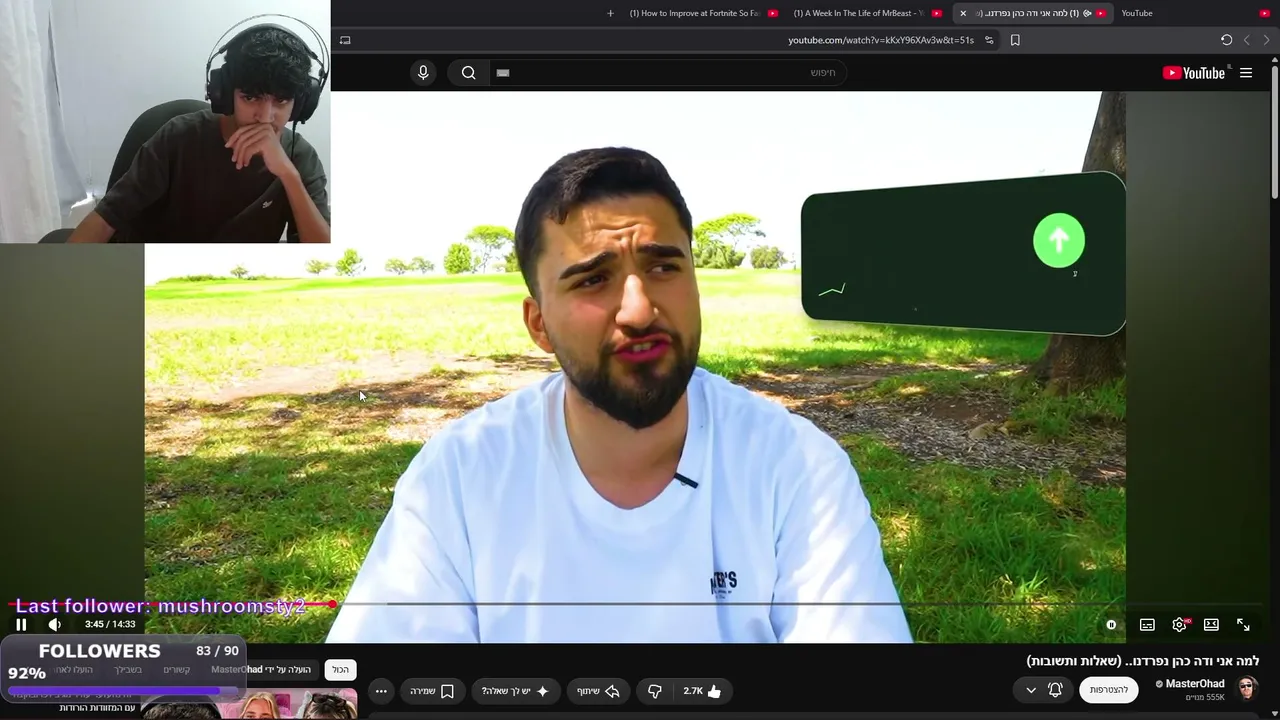Viewport: 1280px width, 720px height.
Task: Mute the video with the speaker icon
Action: click(x=55, y=624)
